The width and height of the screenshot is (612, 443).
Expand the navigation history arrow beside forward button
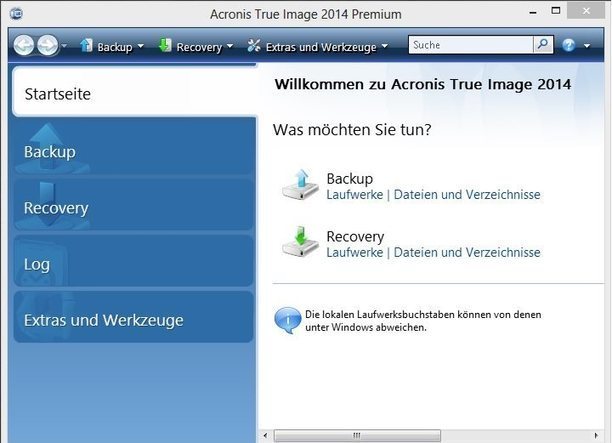pos(64,46)
